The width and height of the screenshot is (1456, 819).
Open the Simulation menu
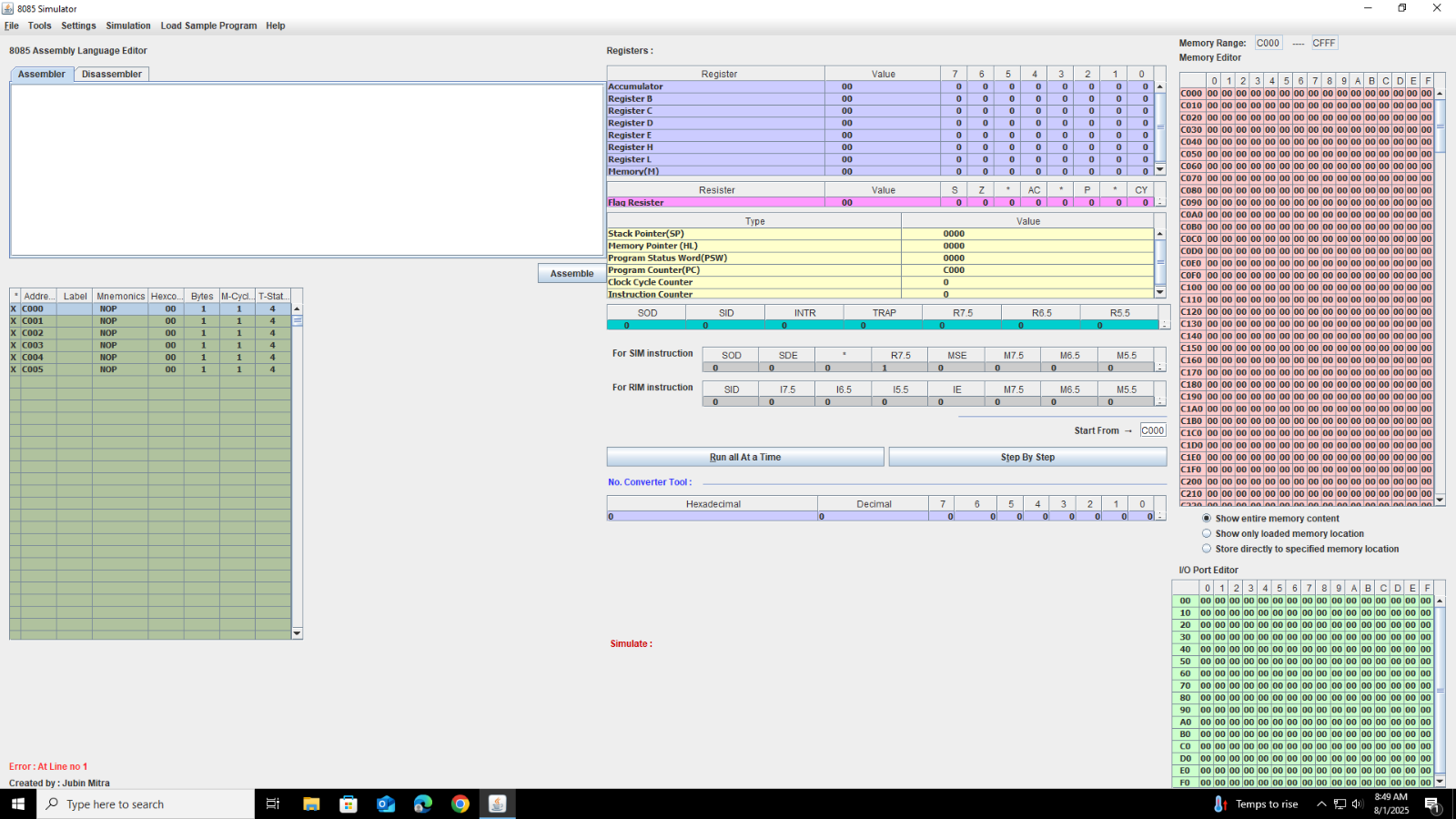pyautogui.click(x=128, y=25)
